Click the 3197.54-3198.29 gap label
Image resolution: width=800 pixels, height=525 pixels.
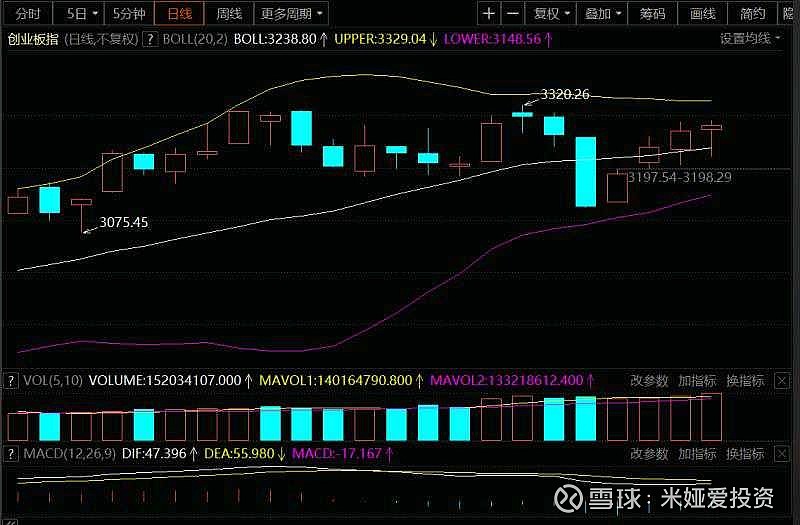pos(679,177)
